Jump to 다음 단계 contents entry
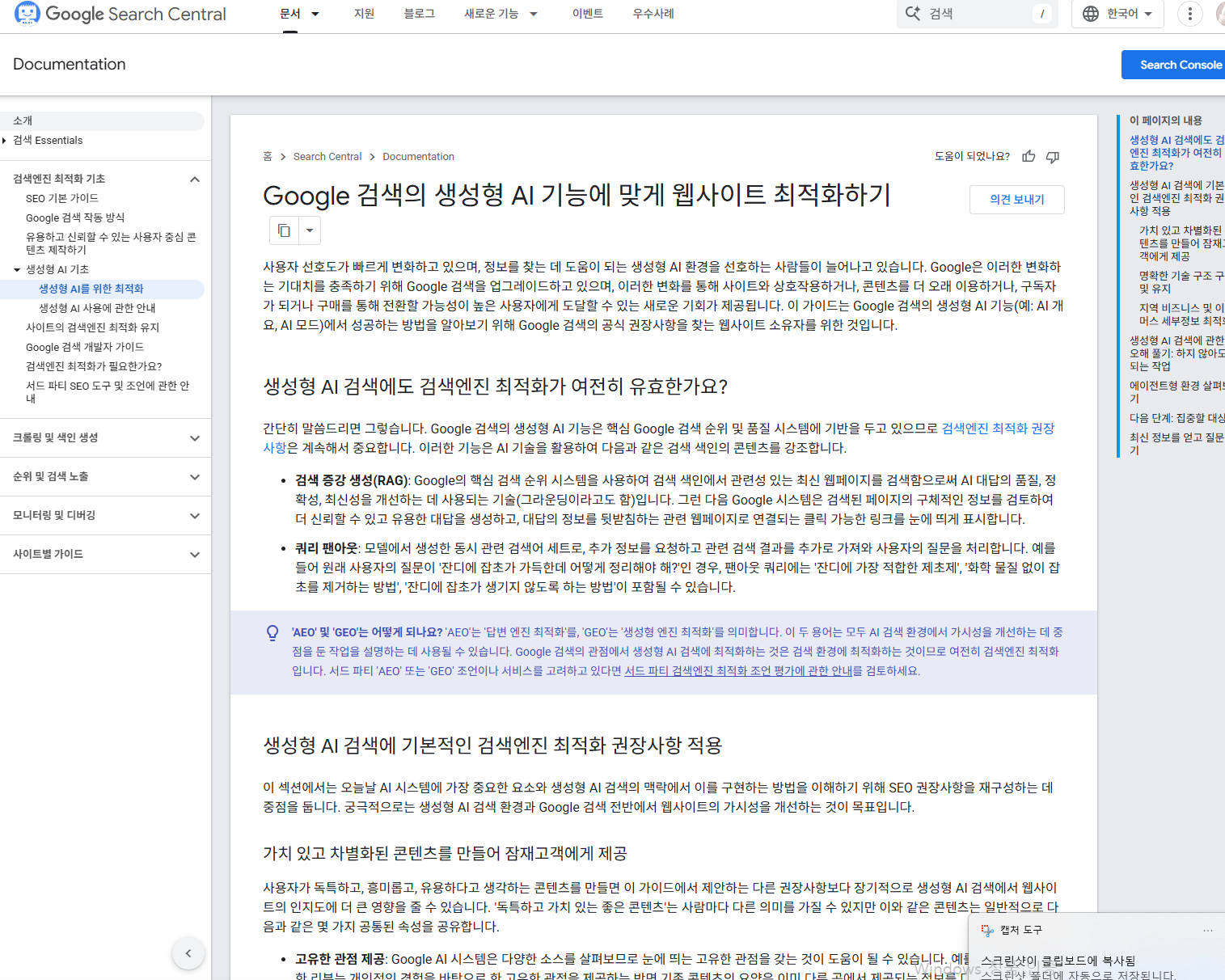The width and height of the screenshot is (1225, 980). [1176, 418]
